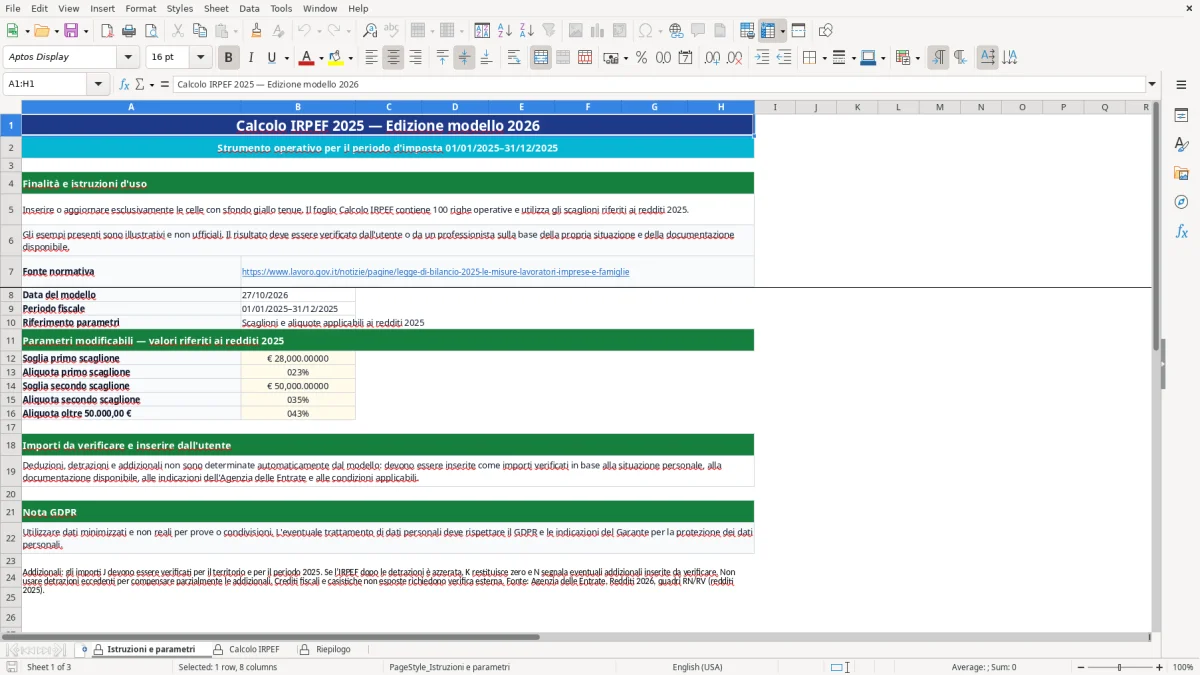Copy selection with the Copy icon
Viewport: 1200px width, 675px height.
tap(200, 31)
